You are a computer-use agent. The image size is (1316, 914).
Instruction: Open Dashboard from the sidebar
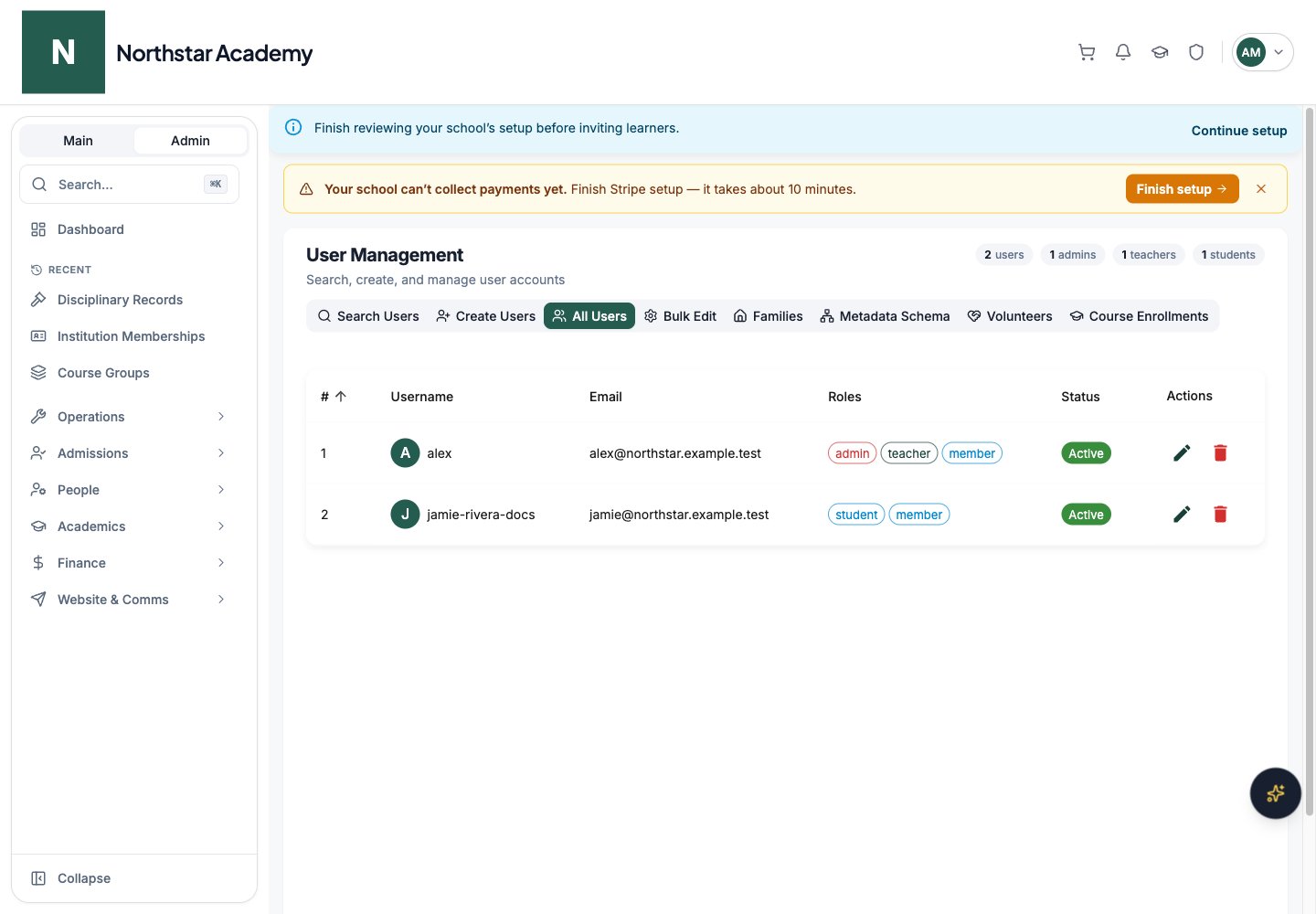129,229
